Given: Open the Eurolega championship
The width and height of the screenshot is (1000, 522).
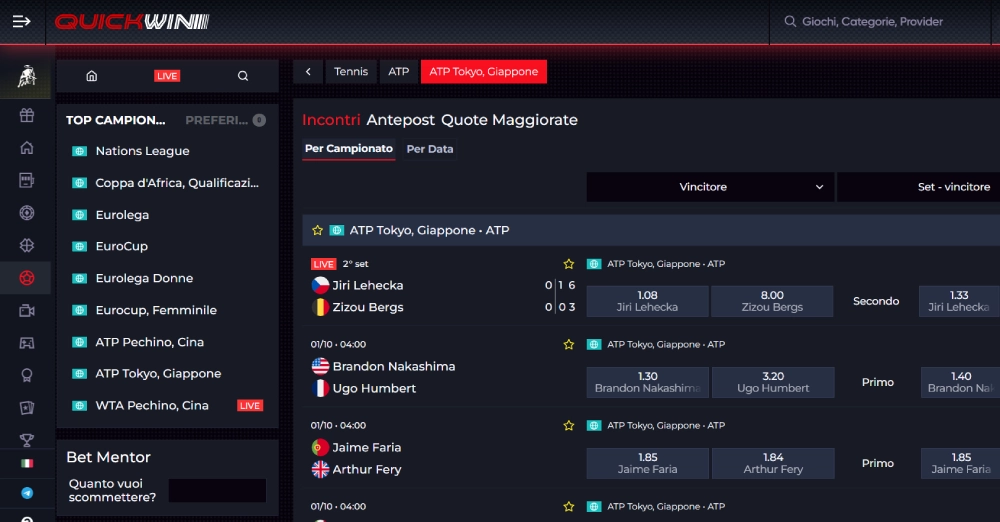Looking at the screenshot, I should pos(122,215).
